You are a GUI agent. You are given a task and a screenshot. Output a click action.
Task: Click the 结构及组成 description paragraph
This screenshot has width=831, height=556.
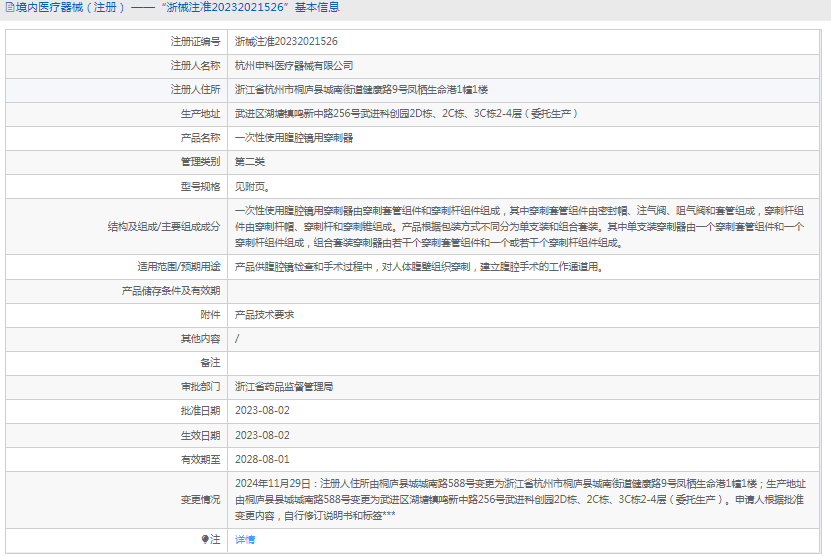pos(519,227)
